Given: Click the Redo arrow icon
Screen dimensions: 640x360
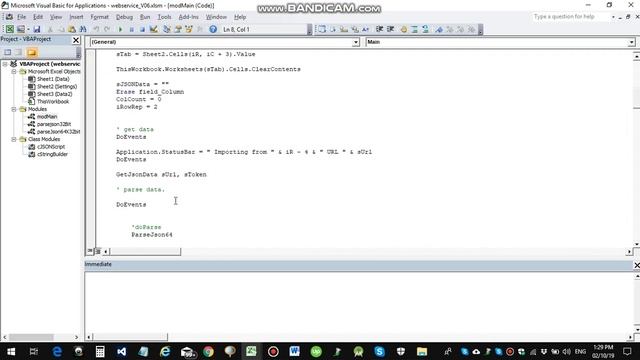Looking at the screenshot, I should click(107, 29).
